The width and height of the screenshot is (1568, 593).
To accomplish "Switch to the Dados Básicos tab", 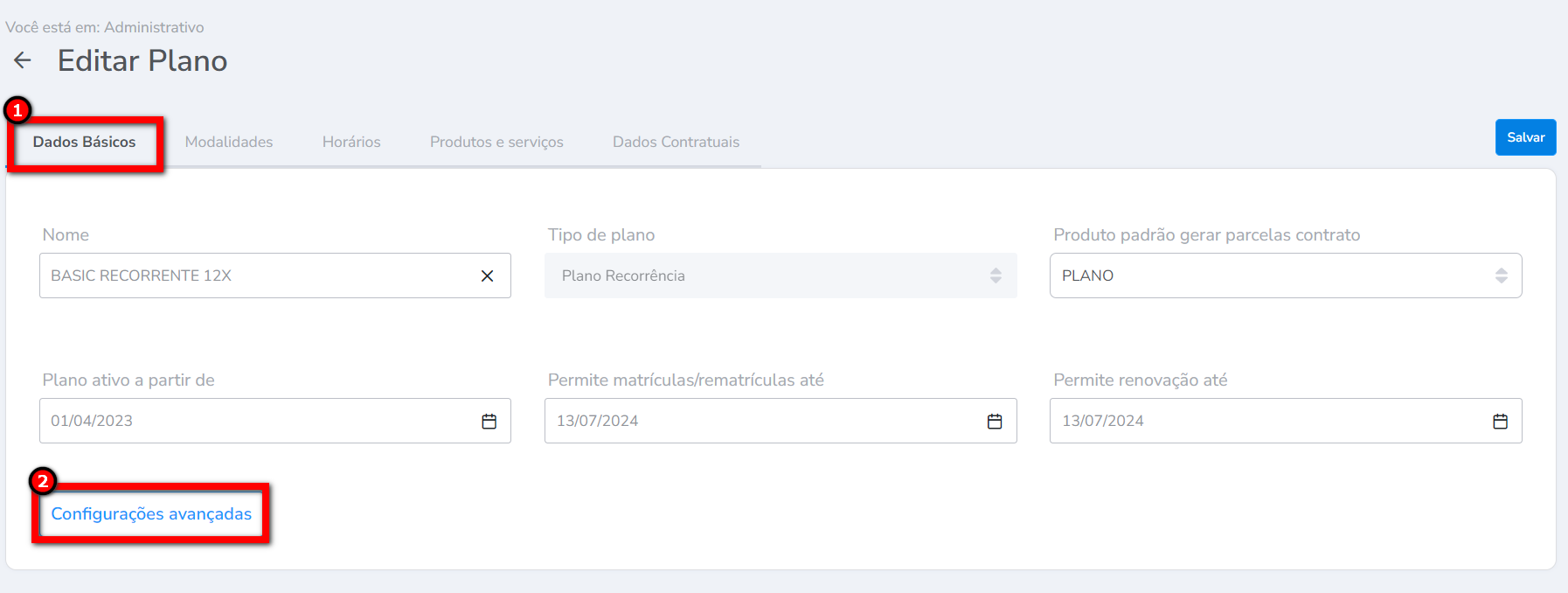I will tap(85, 143).
